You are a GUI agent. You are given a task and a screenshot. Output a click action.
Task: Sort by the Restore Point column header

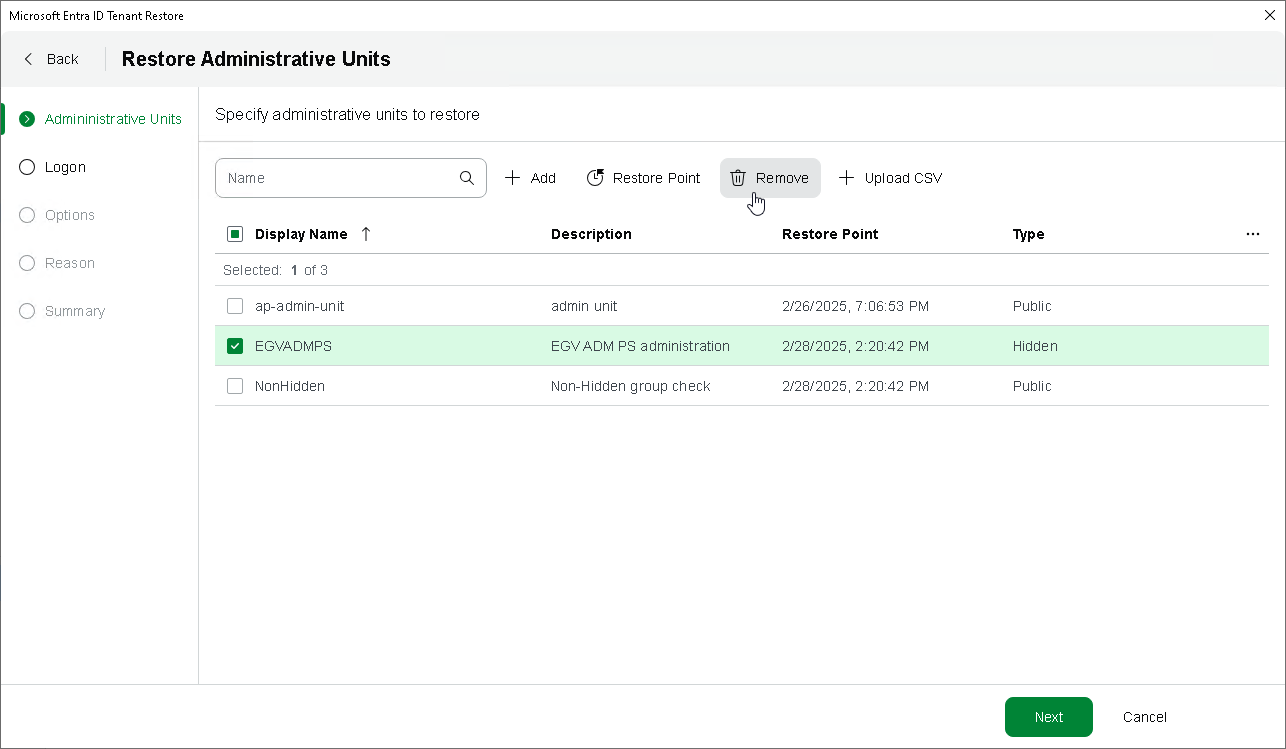click(830, 234)
